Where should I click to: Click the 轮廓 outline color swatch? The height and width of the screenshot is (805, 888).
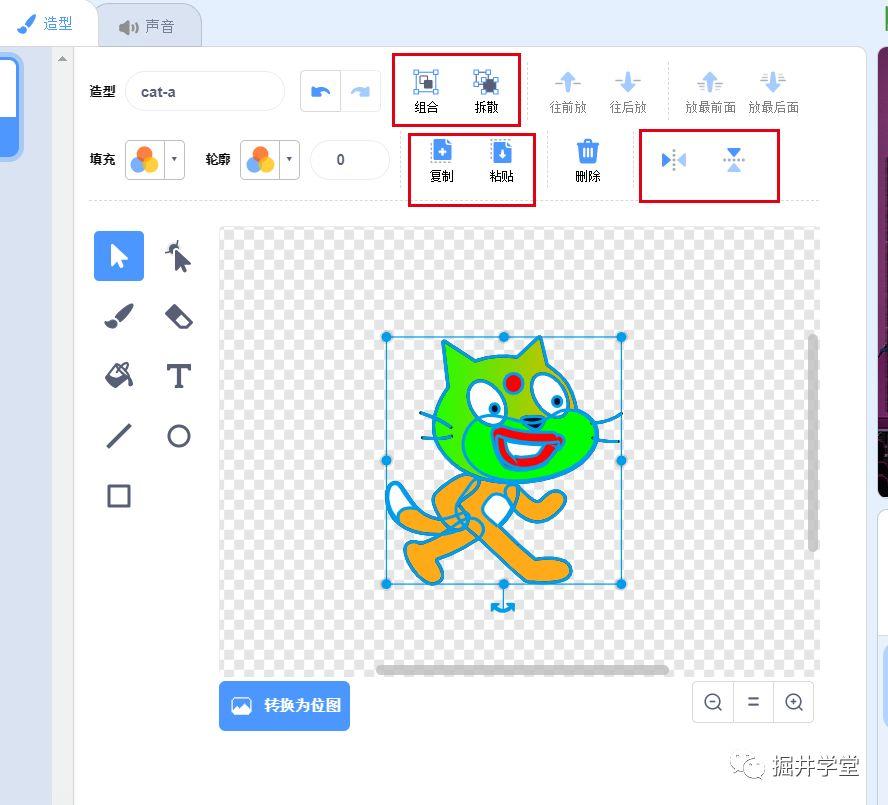(x=261, y=160)
